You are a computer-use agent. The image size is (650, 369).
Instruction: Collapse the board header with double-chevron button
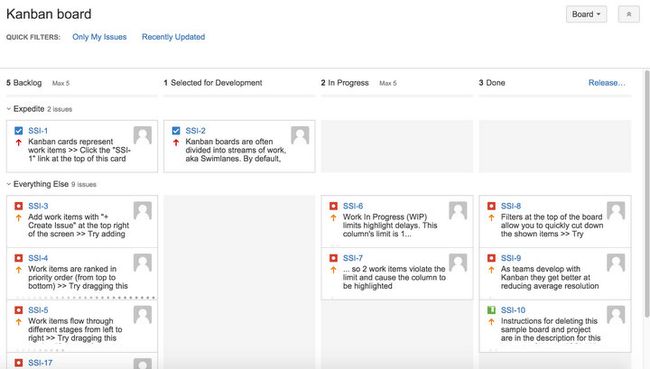coord(628,14)
